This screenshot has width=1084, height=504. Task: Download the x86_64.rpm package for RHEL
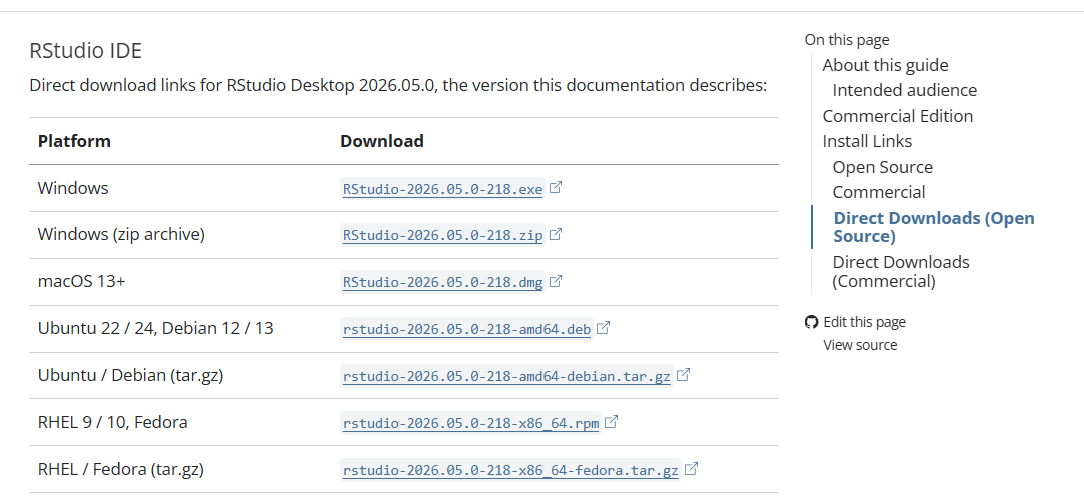click(x=471, y=424)
